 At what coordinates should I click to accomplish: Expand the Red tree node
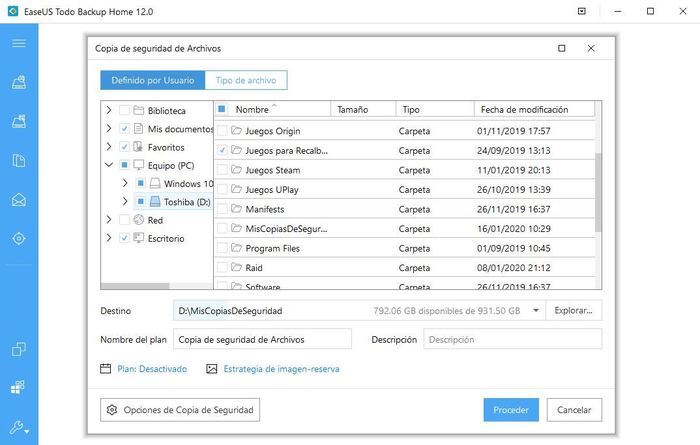pyautogui.click(x=109, y=220)
